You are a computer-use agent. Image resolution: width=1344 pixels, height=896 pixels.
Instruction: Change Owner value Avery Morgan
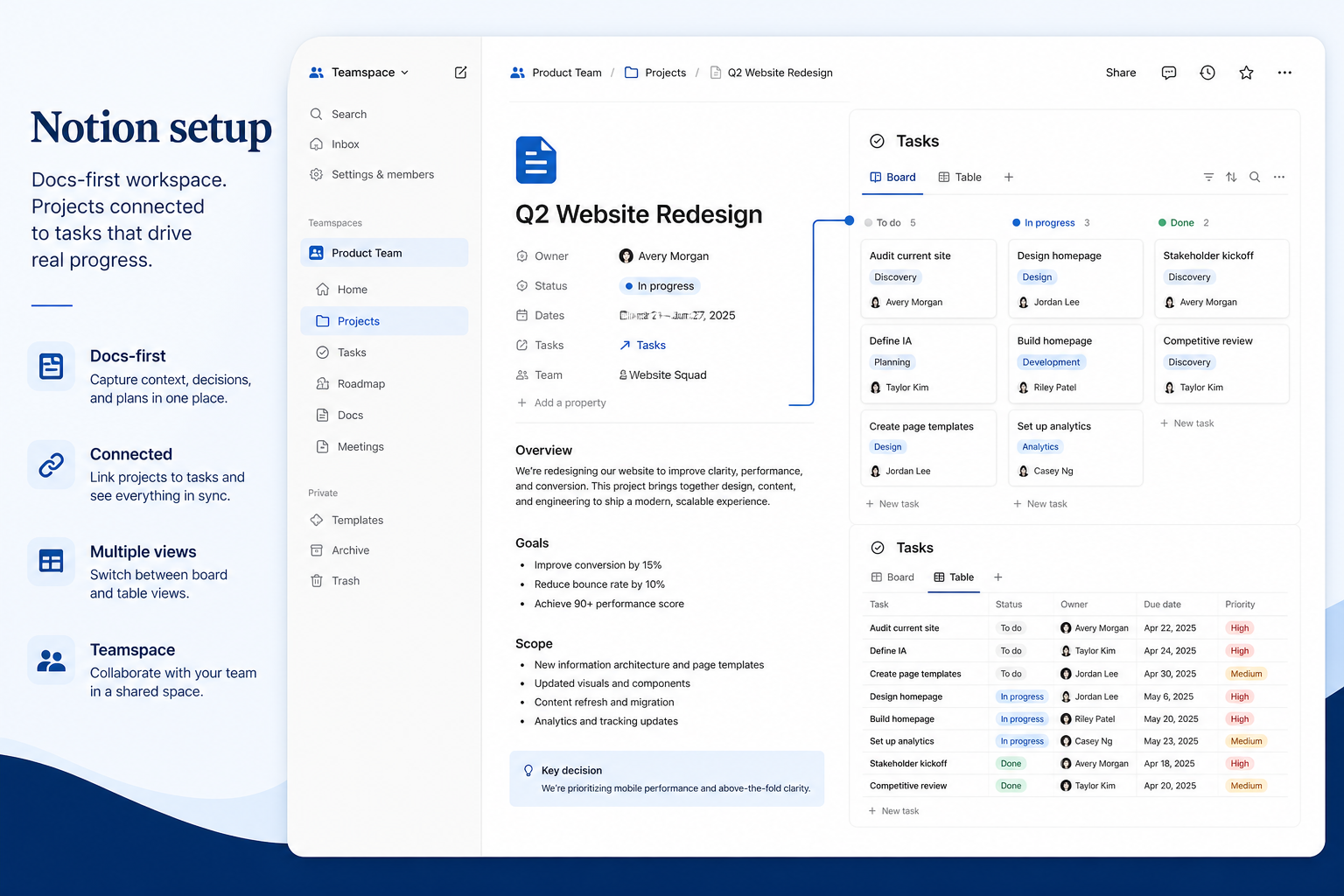pos(664,256)
